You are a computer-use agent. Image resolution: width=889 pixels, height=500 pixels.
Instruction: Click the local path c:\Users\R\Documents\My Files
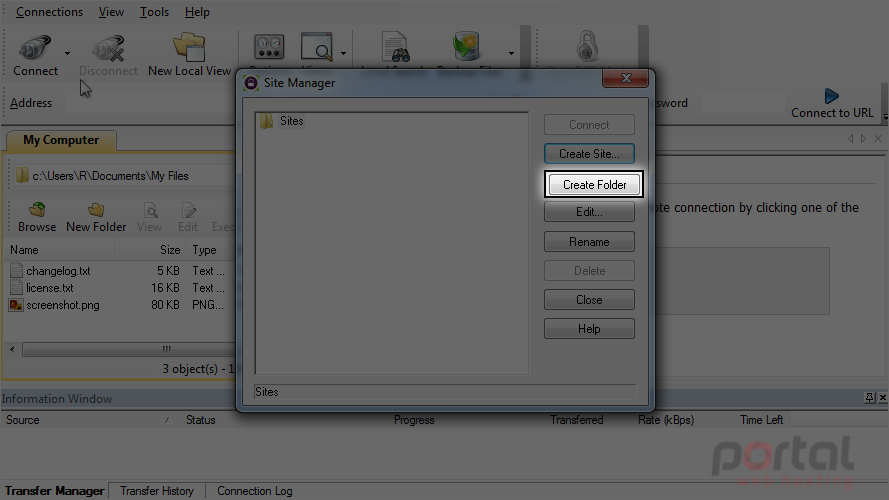point(110,176)
